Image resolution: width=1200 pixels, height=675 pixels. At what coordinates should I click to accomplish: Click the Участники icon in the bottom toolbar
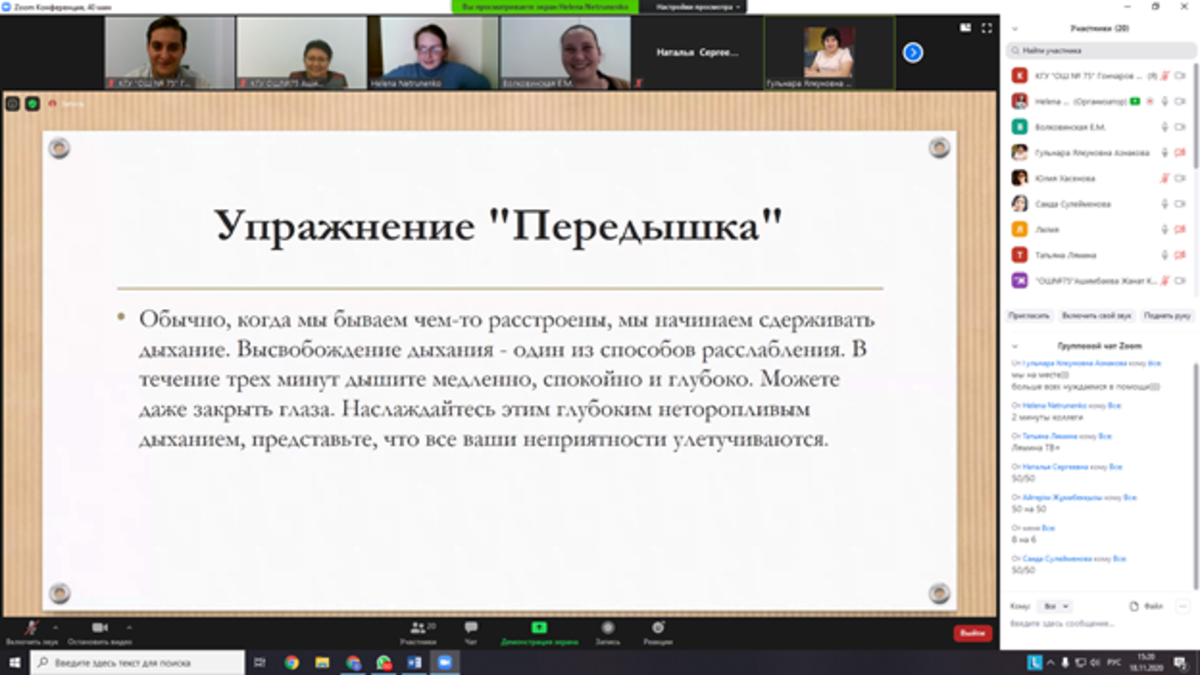[418, 629]
